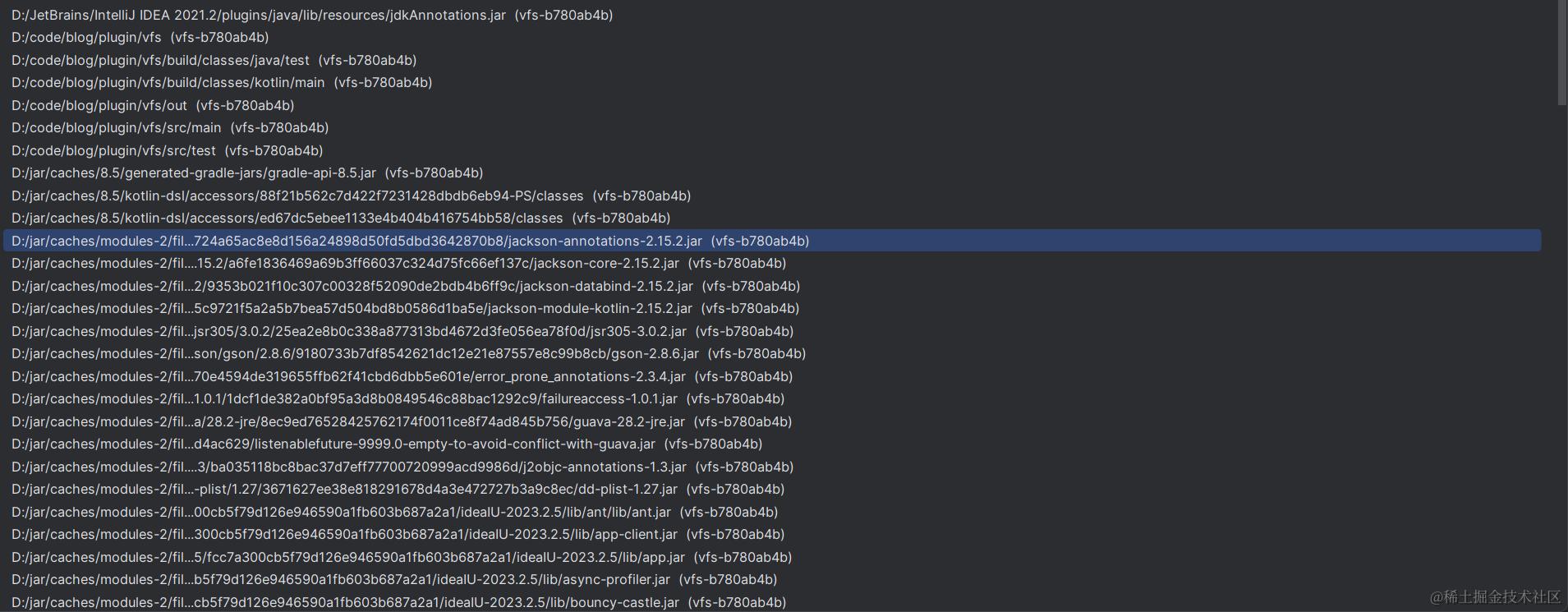1568x612 pixels.
Task: Select the idealU-2023.2.5/lib/app.jar row
Action: point(772,557)
